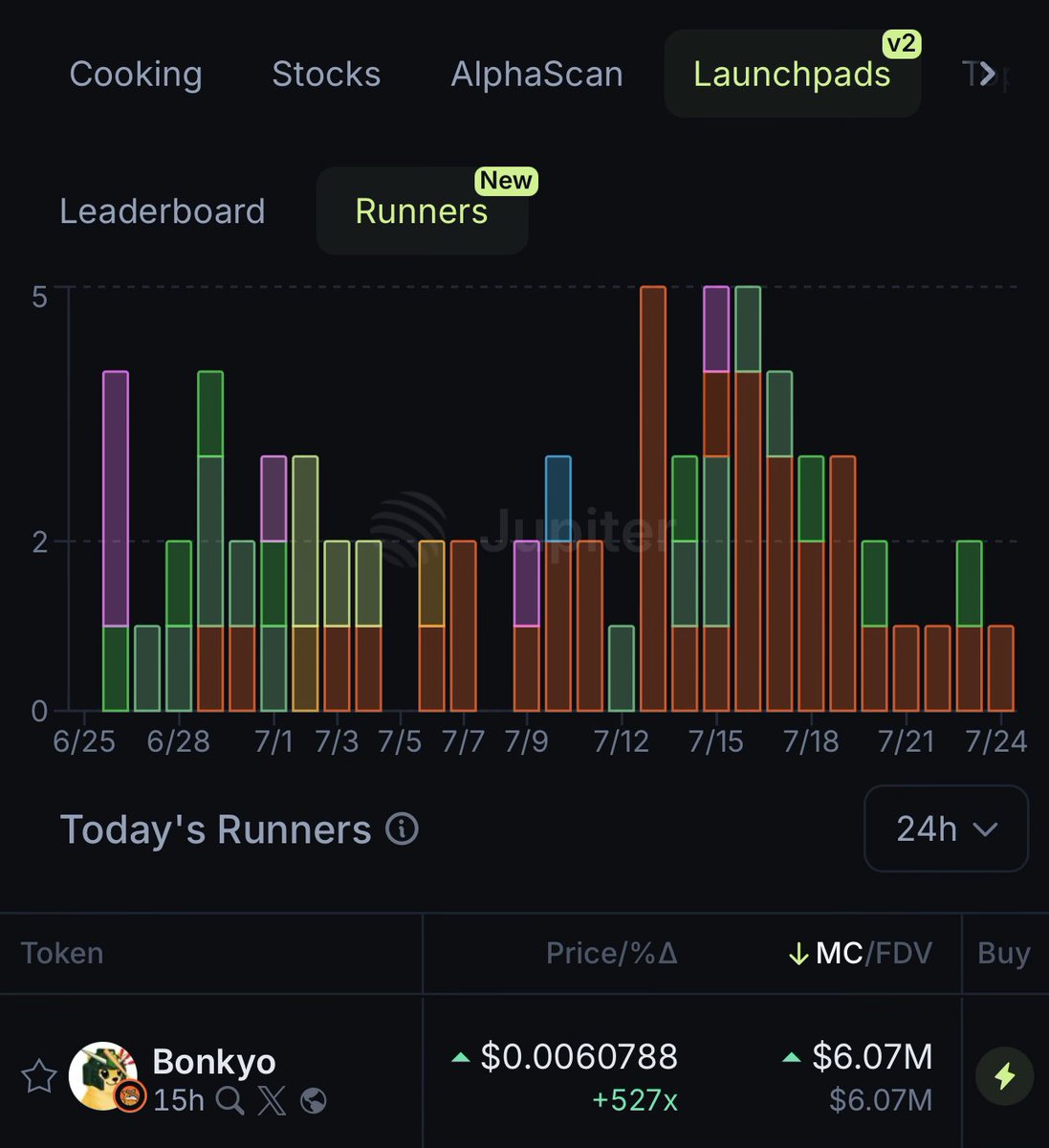Switch to the Stocks tab
Image resolution: width=1049 pixels, height=1148 pixels.
pyautogui.click(x=326, y=75)
